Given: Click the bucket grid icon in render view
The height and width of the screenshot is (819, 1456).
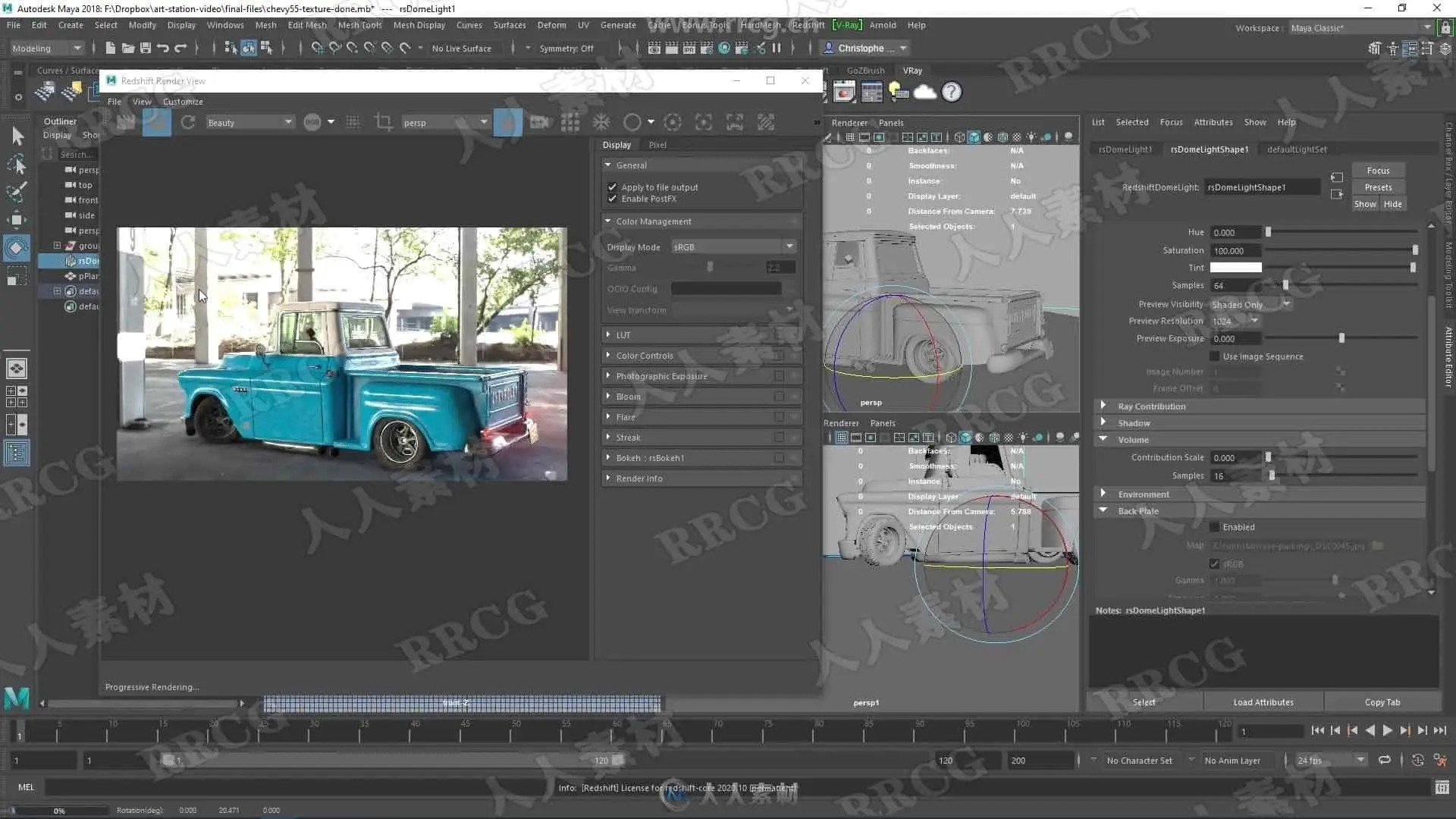Looking at the screenshot, I should pos(570,122).
